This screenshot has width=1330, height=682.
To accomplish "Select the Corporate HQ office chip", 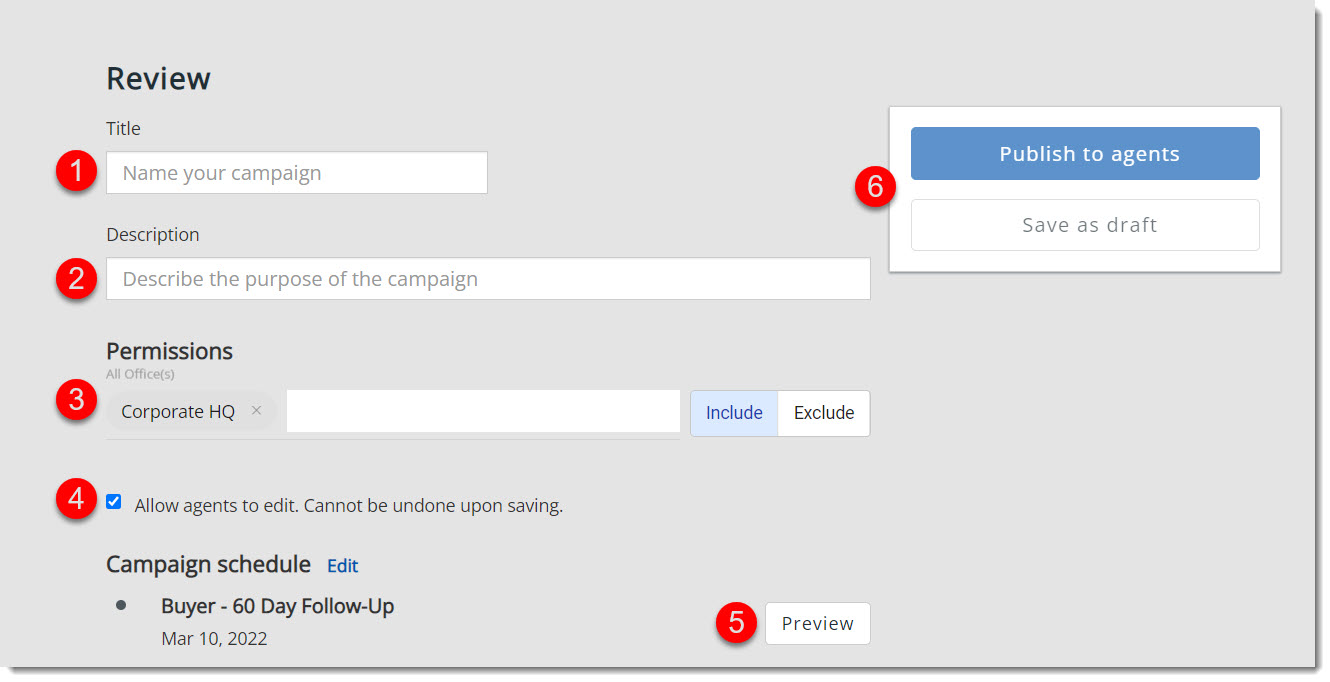I will point(178,412).
